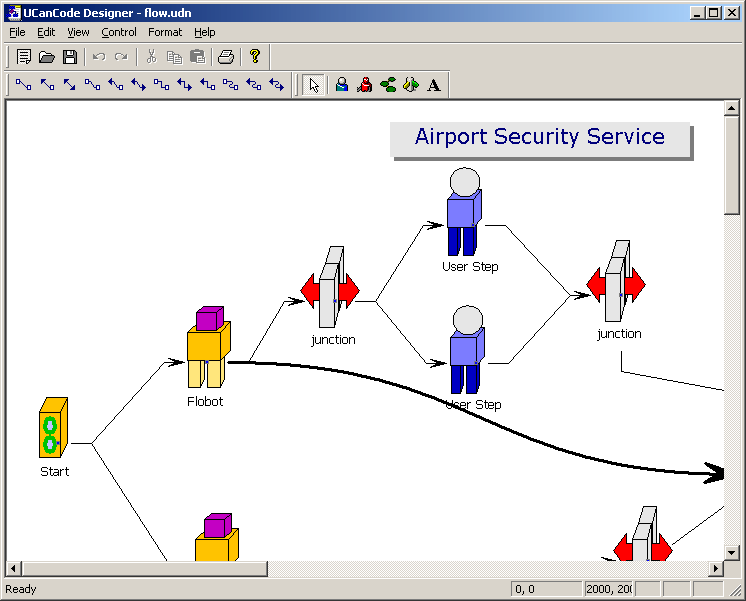Select the Flobot figure labeled Flobot
This screenshot has height=601, width=746.
tap(208, 347)
